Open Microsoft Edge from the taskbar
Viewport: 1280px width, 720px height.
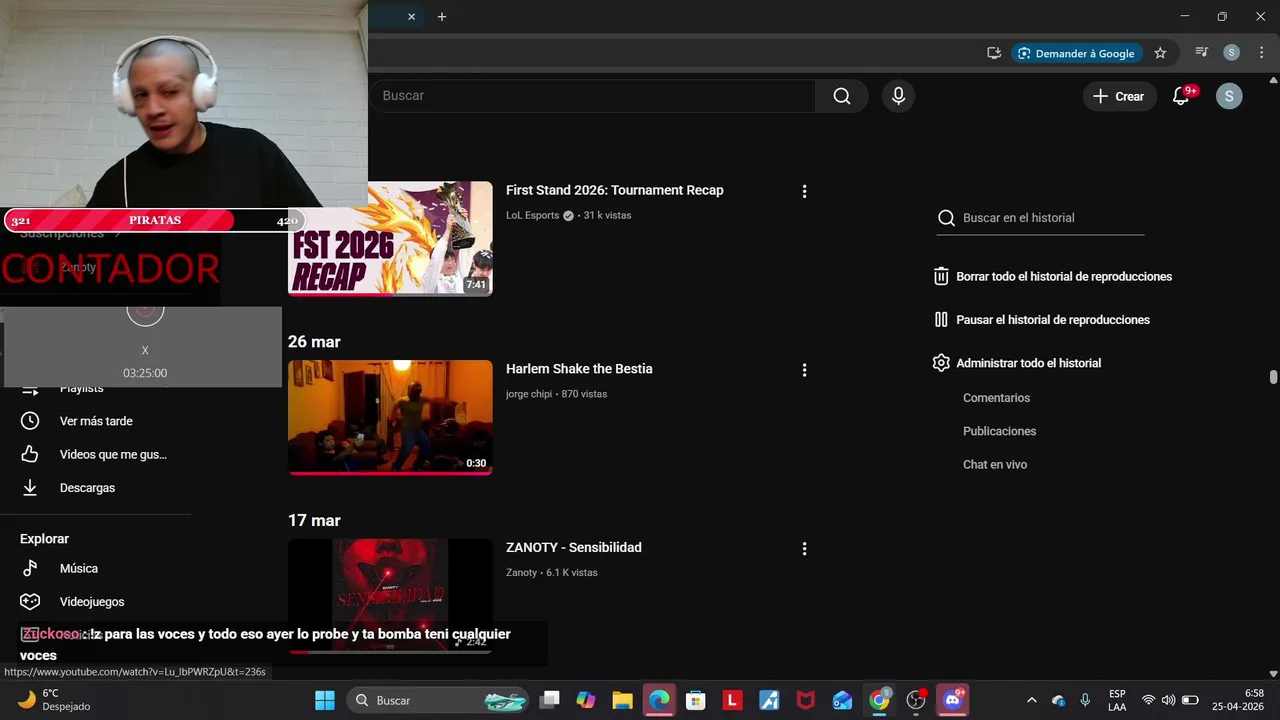[x=659, y=700]
